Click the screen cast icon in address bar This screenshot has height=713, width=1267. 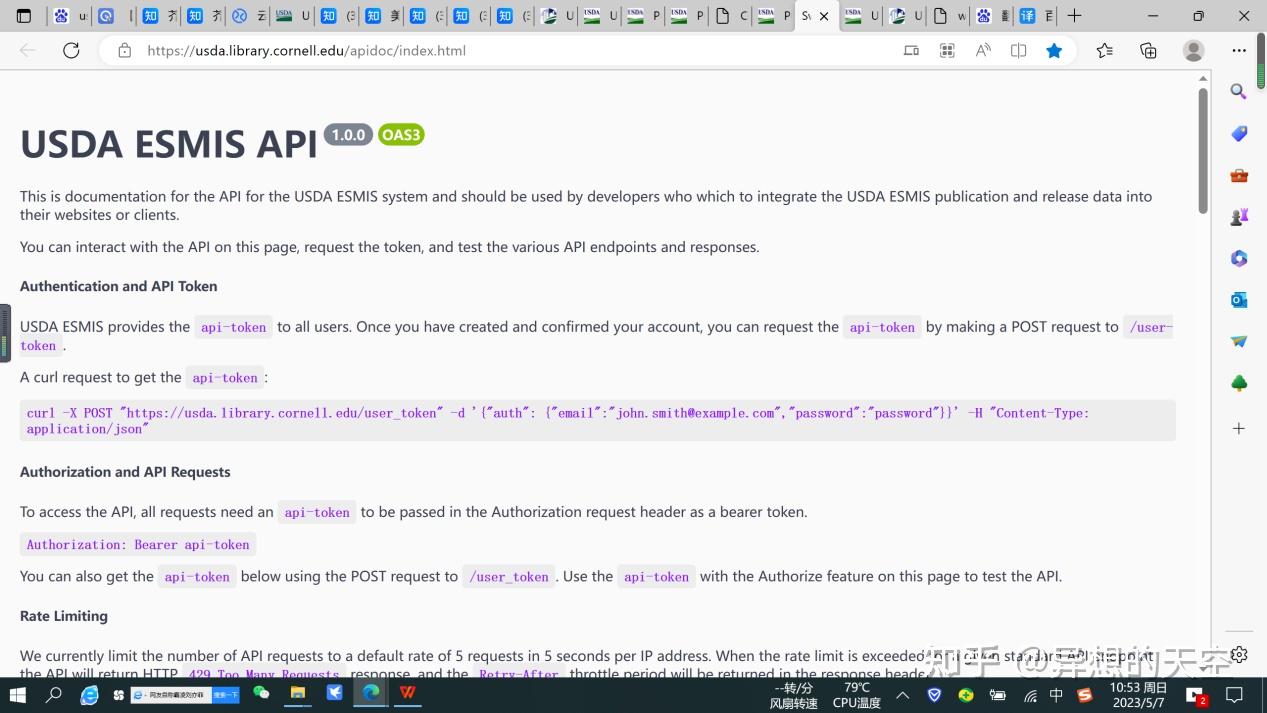coord(911,50)
